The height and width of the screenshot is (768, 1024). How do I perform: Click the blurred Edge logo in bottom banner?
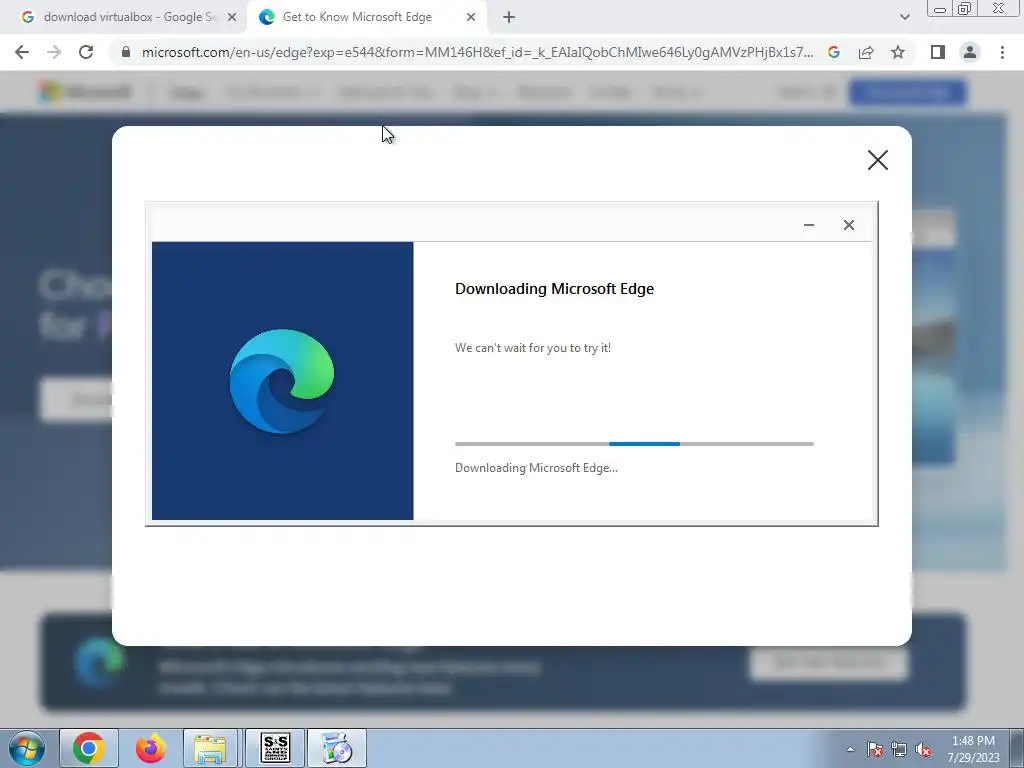(99, 662)
